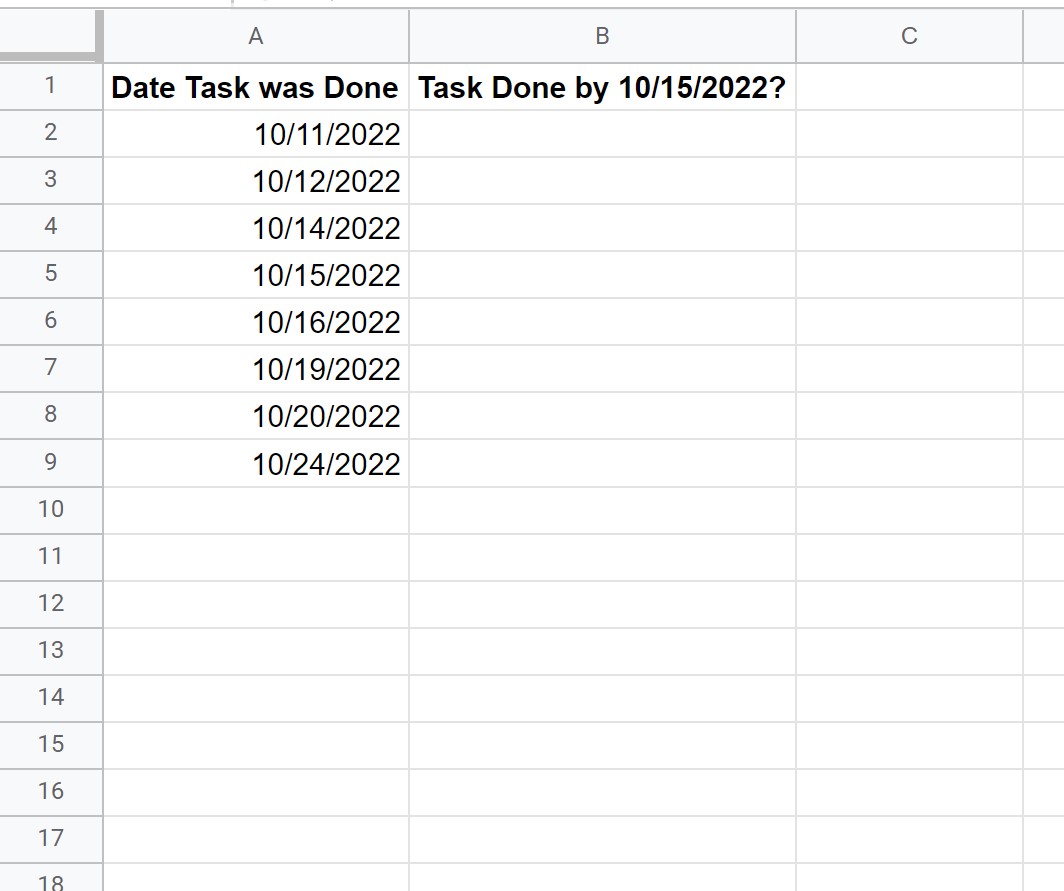Screen dimensions: 1064x891
Task: Select the cell containing 10/12/2022
Action: click(x=256, y=181)
